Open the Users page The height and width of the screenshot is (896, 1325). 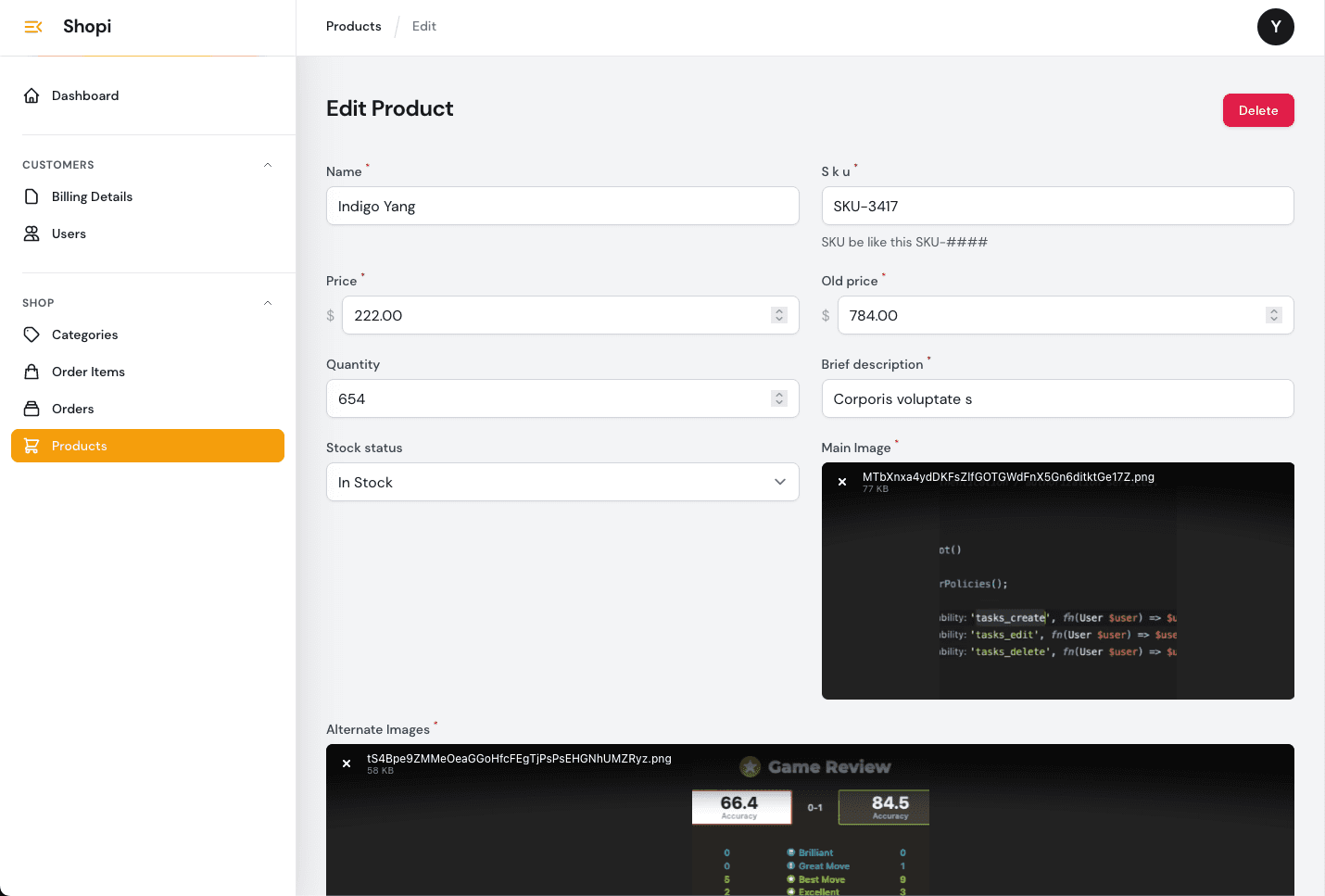148,233
